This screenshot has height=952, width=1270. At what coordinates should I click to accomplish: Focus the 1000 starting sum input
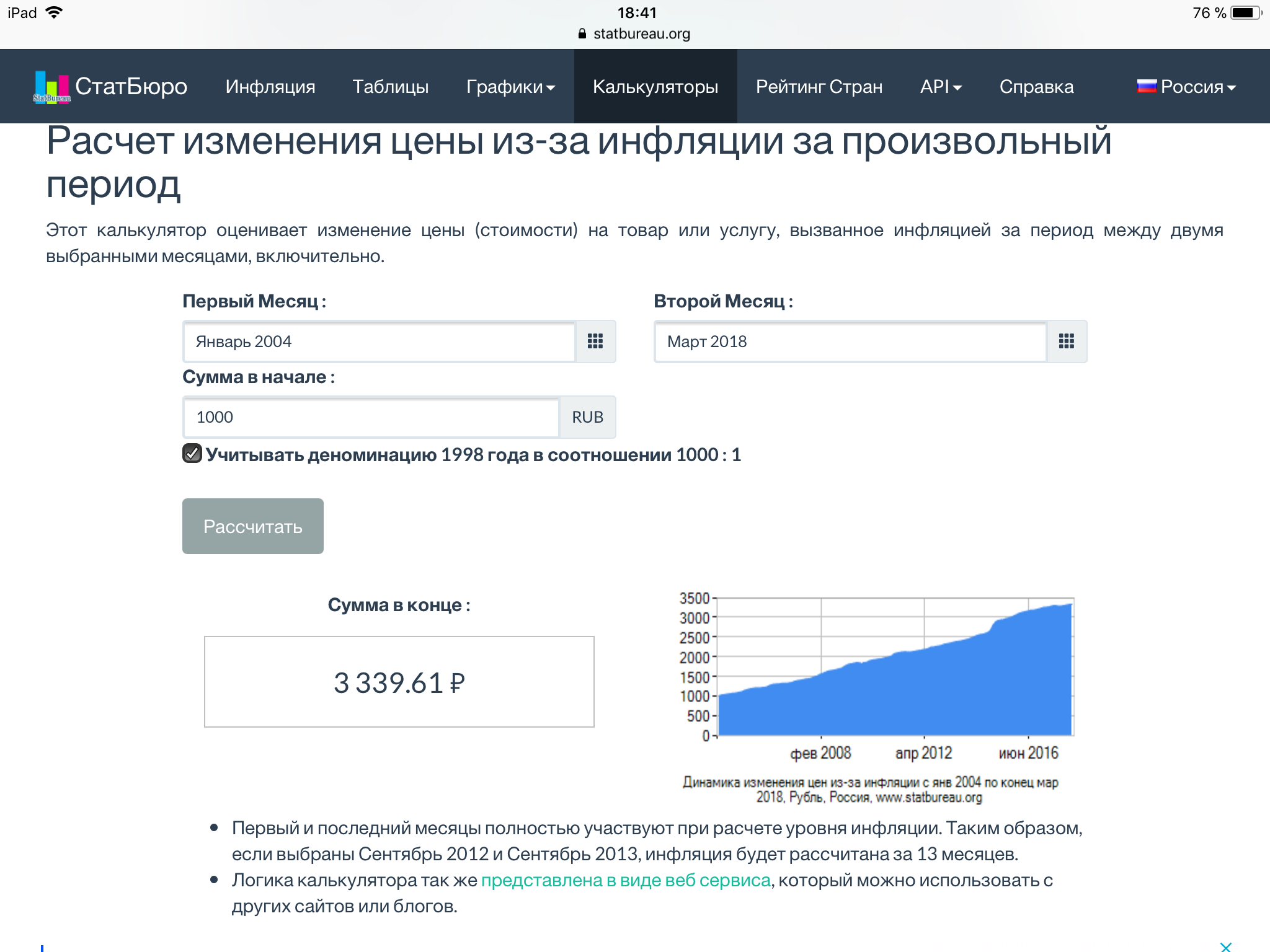click(x=371, y=417)
